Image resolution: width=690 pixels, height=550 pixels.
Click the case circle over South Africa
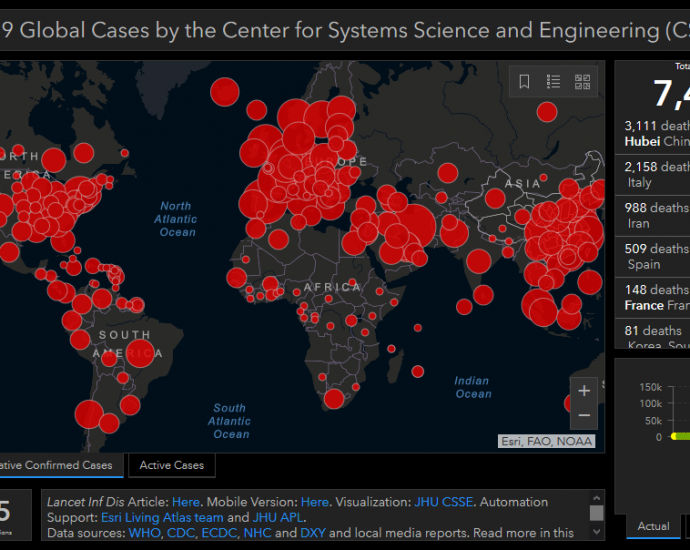tap(334, 399)
